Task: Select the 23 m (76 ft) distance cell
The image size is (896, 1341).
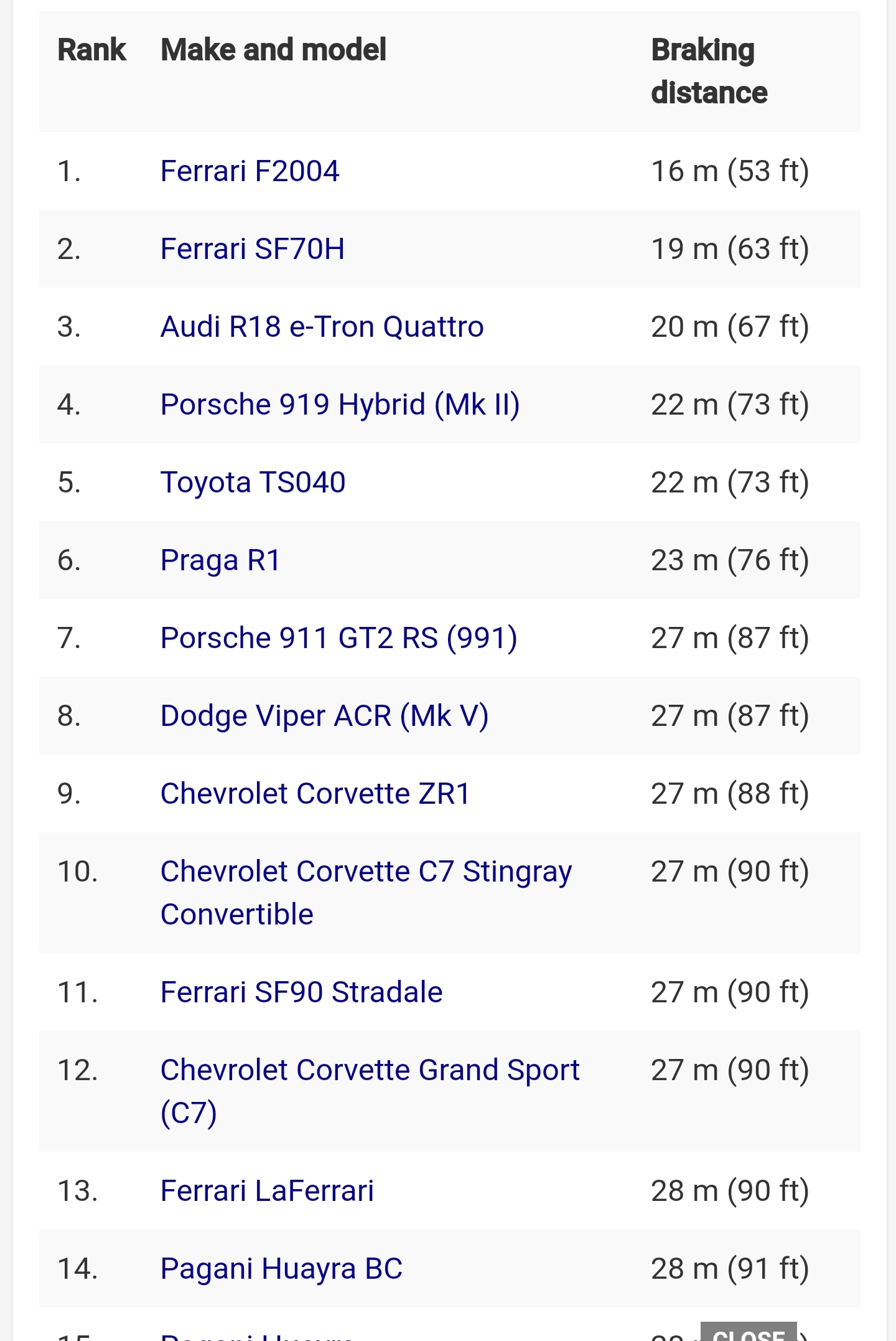Action: click(x=730, y=560)
